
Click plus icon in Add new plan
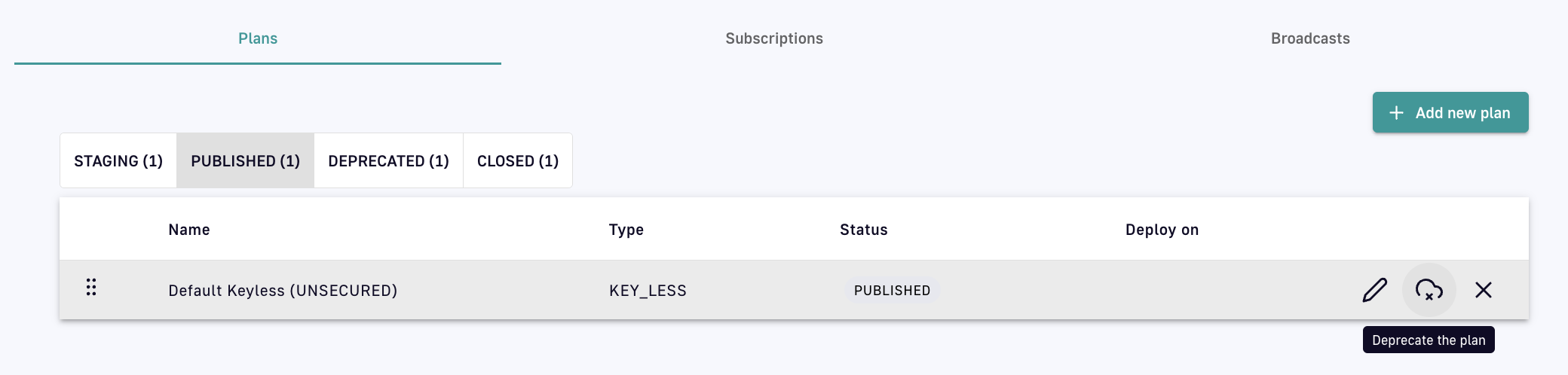tap(1396, 113)
